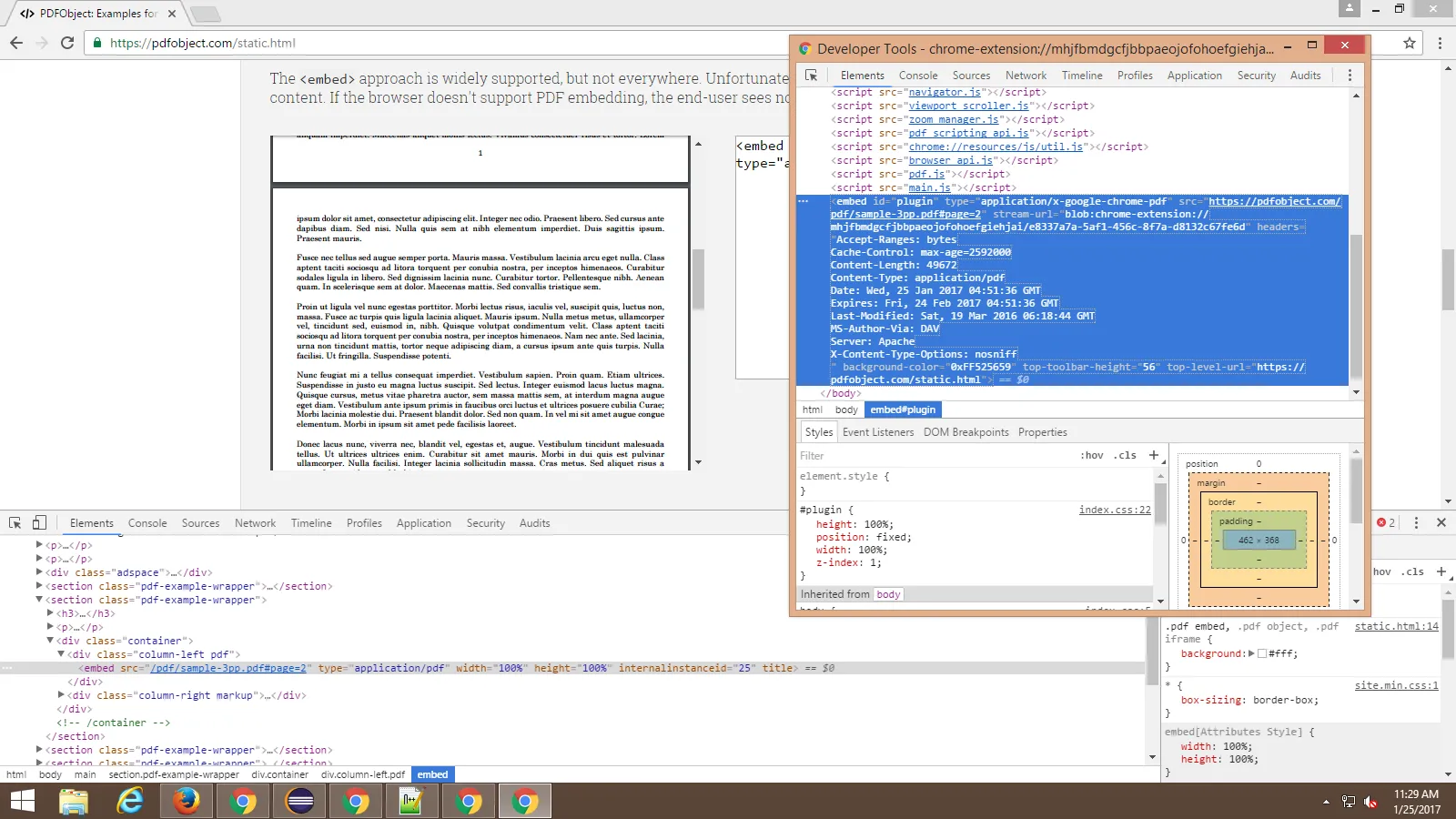Toggle device toolbar in the docked DevTools
Image resolution: width=1456 pixels, height=819 pixels.
tap(39, 523)
